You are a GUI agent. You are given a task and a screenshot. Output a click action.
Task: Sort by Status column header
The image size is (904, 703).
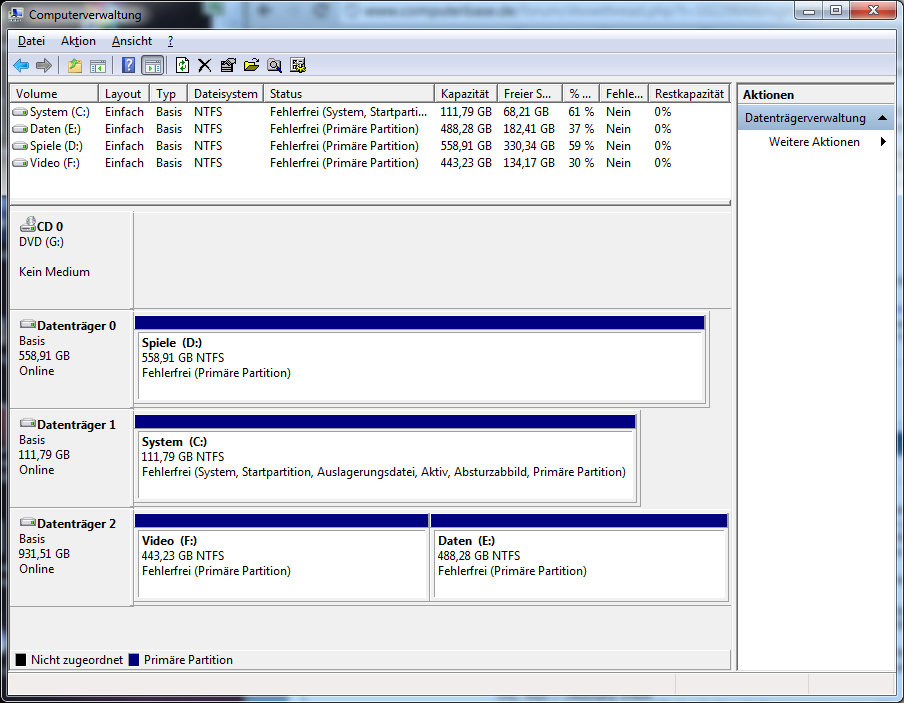click(349, 93)
